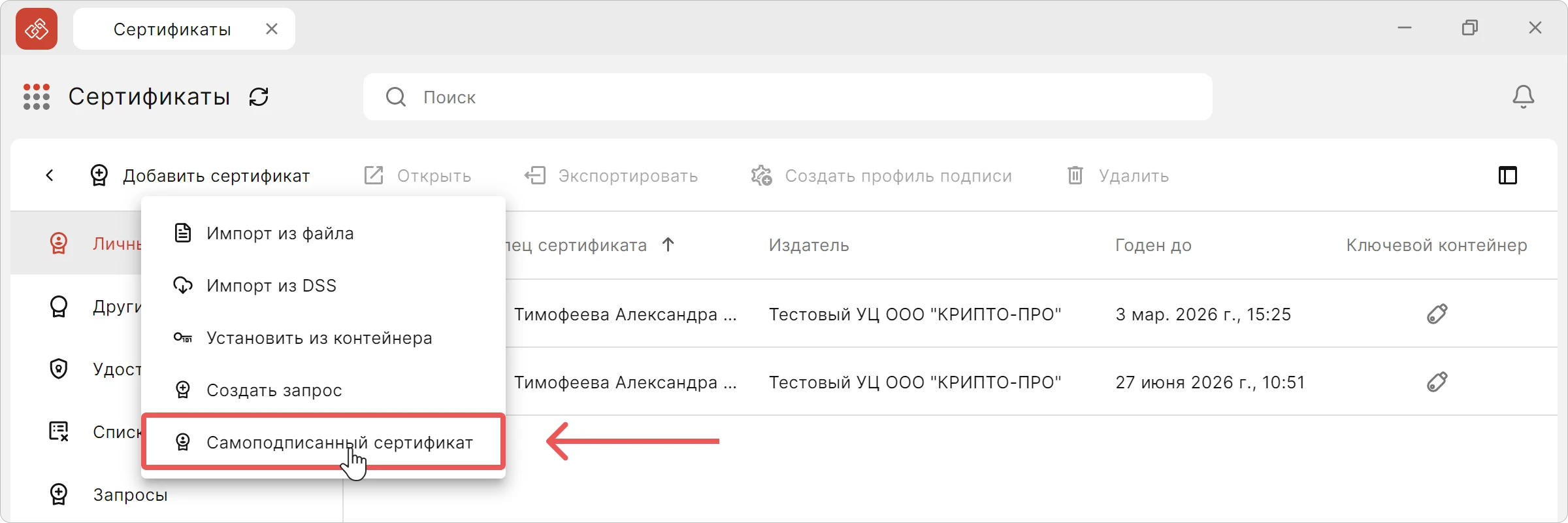Image resolution: width=1568 pixels, height=523 pixels.
Task: Select certificate valid until 3 мар. 2026
Action: (x=1203, y=314)
